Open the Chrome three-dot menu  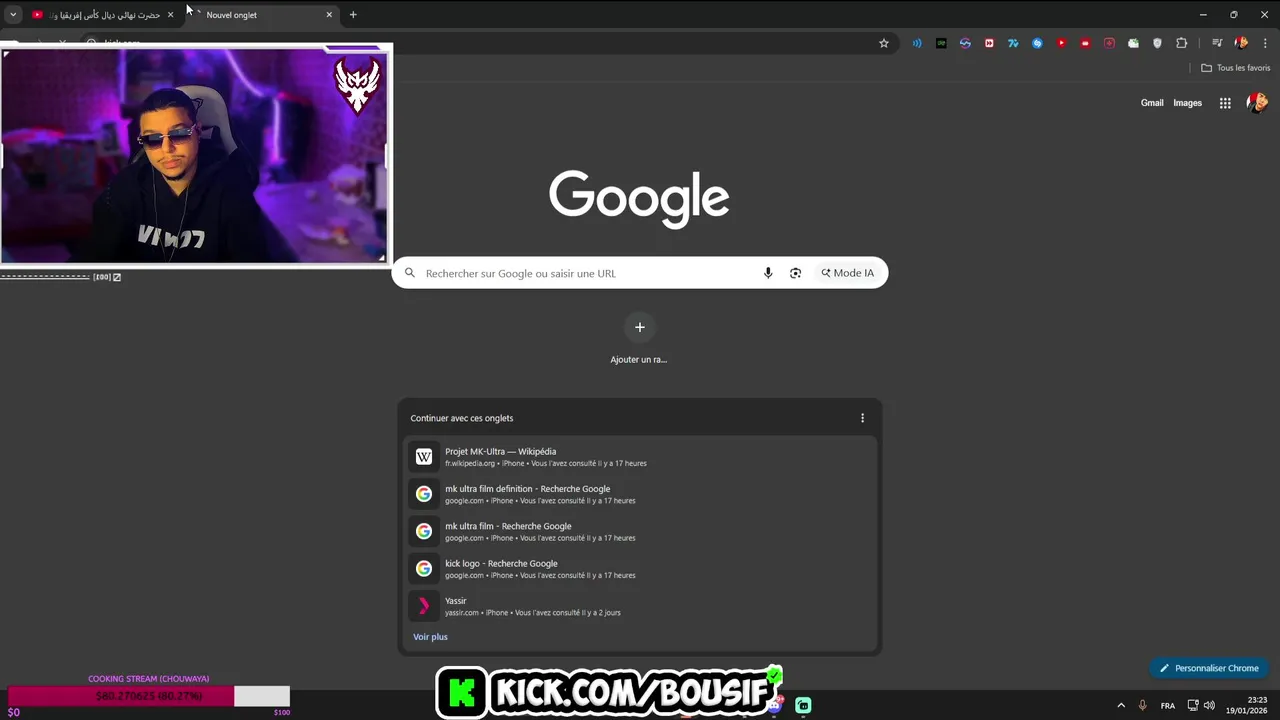point(1265,43)
